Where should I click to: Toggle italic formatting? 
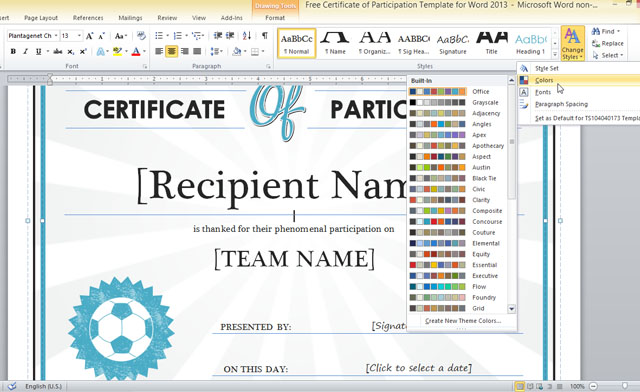[x=25, y=51]
